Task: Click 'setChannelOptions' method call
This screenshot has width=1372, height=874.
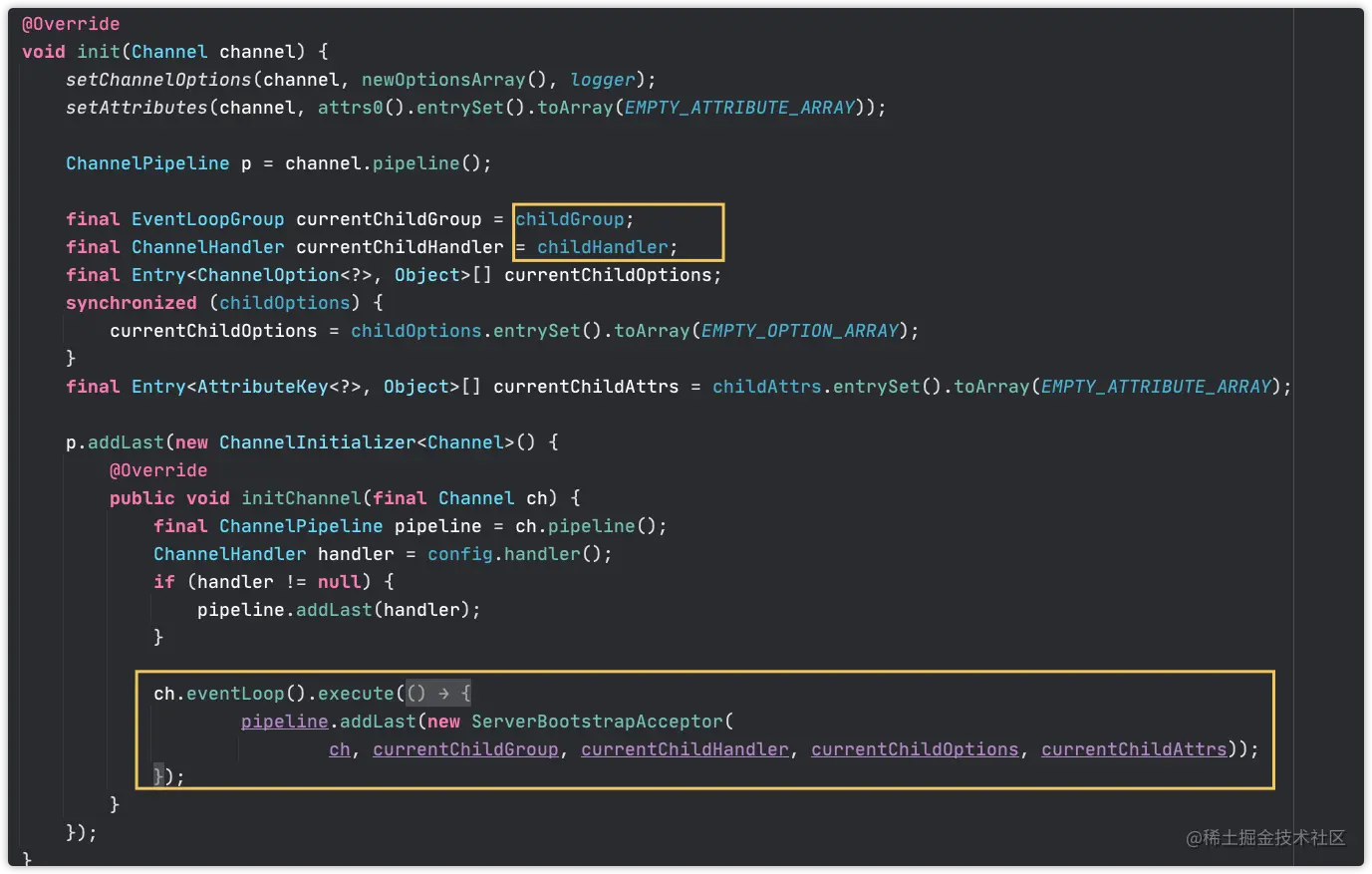Action: coord(158,80)
